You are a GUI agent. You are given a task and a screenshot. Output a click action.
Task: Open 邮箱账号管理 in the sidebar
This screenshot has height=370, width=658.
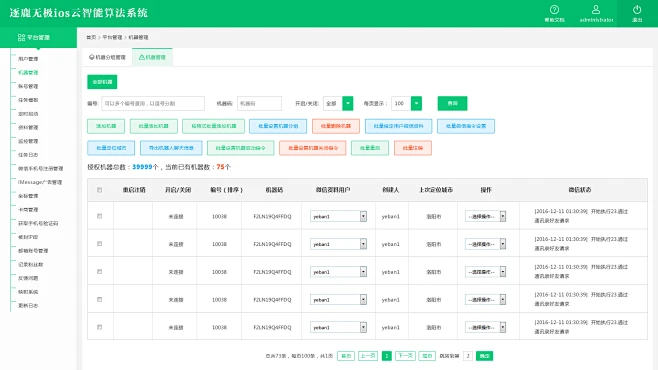click(33, 251)
